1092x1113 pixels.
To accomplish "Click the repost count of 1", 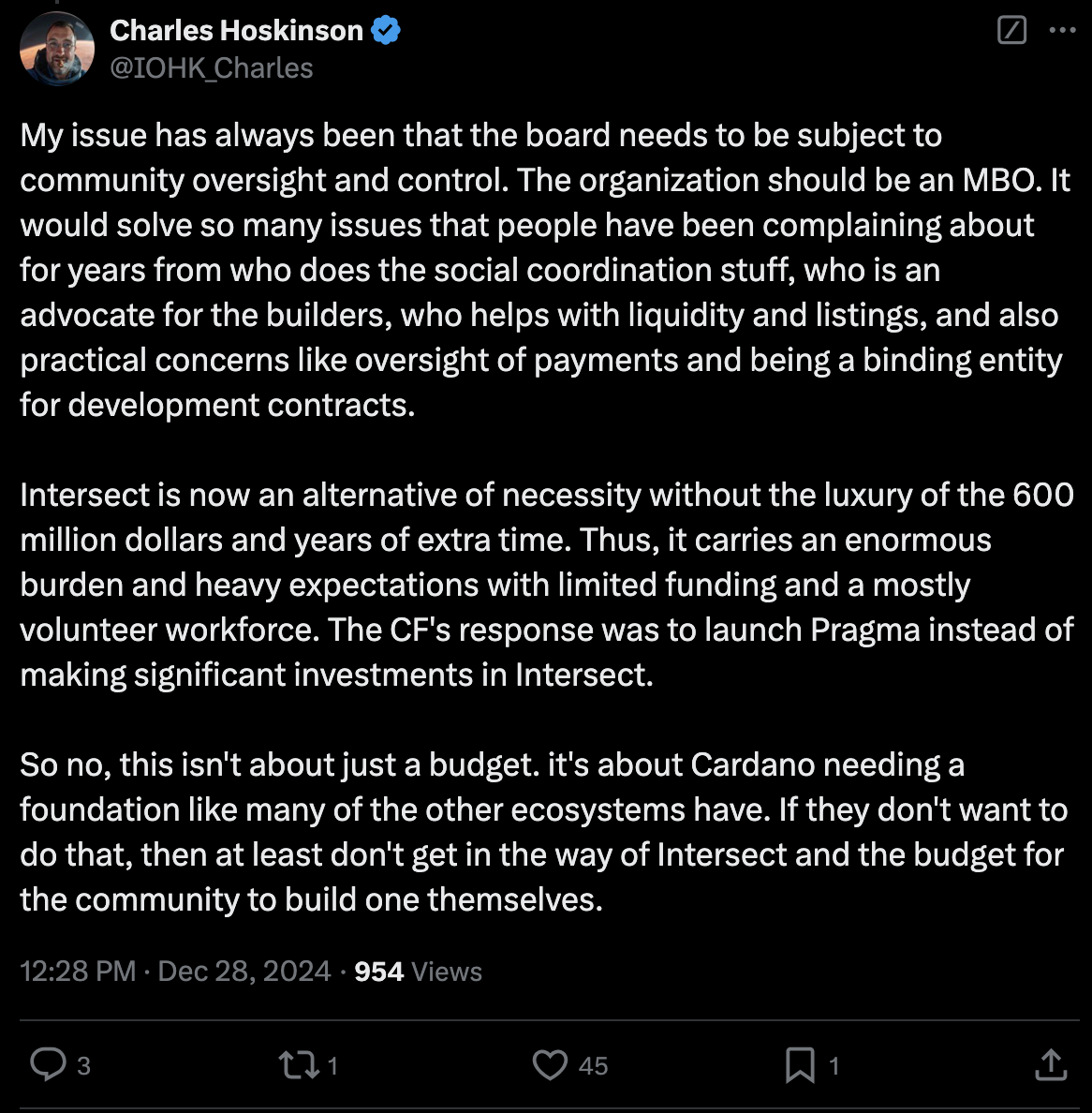I will (x=332, y=1066).
